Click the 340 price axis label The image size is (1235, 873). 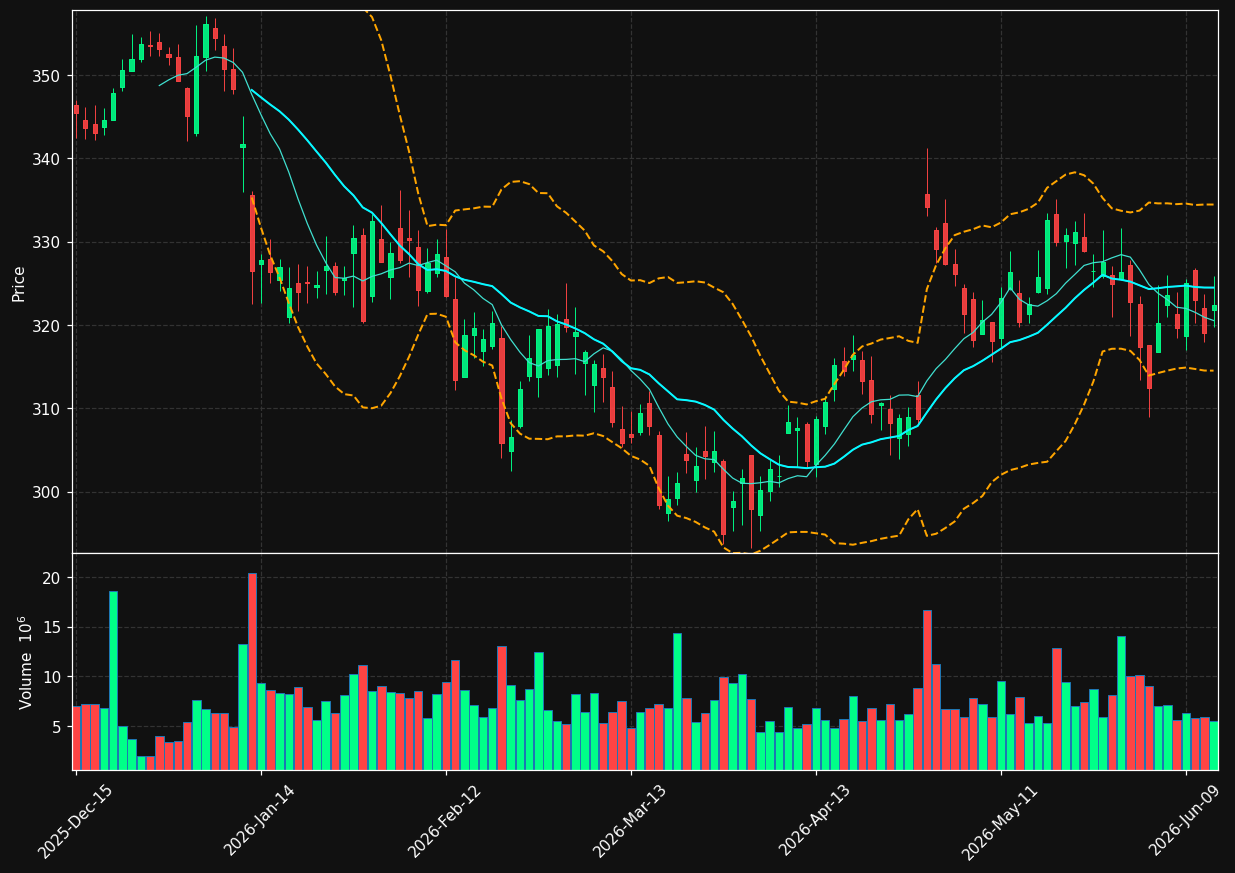[46, 159]
